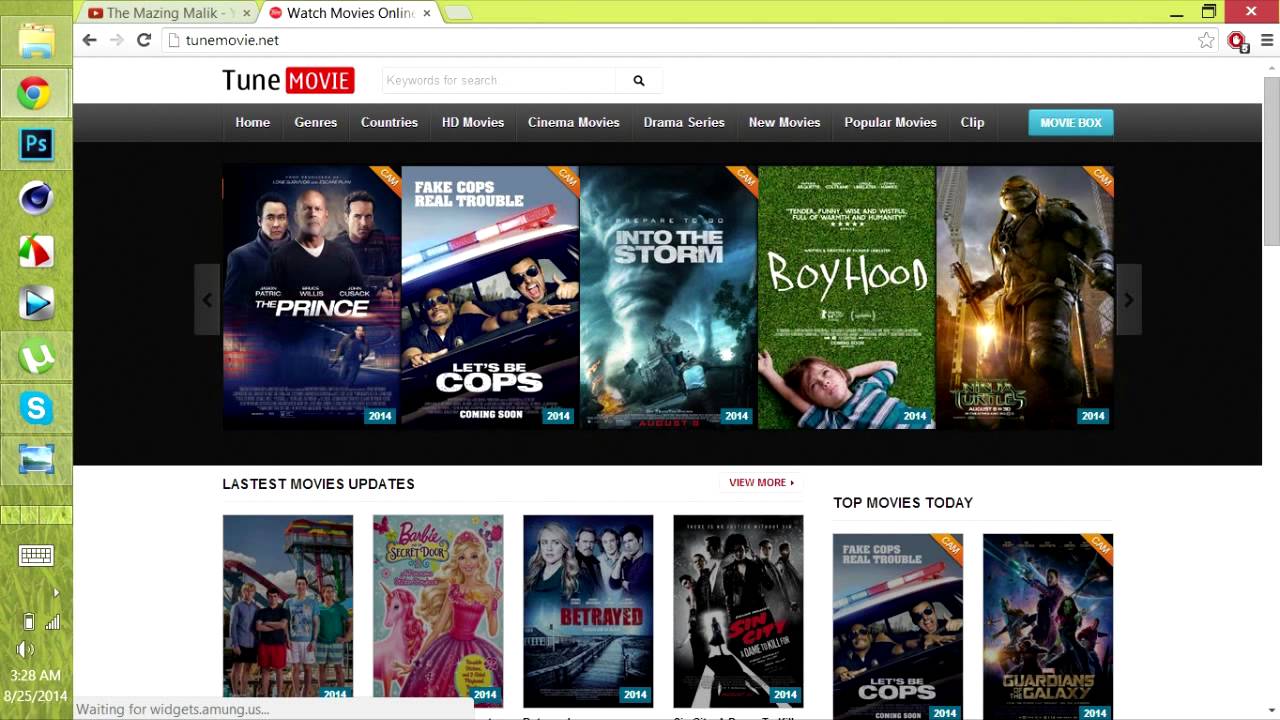Open Let's Be Cops in Top Movies Today
This screenshot has height=720, width=1280.
pos(898,626)
